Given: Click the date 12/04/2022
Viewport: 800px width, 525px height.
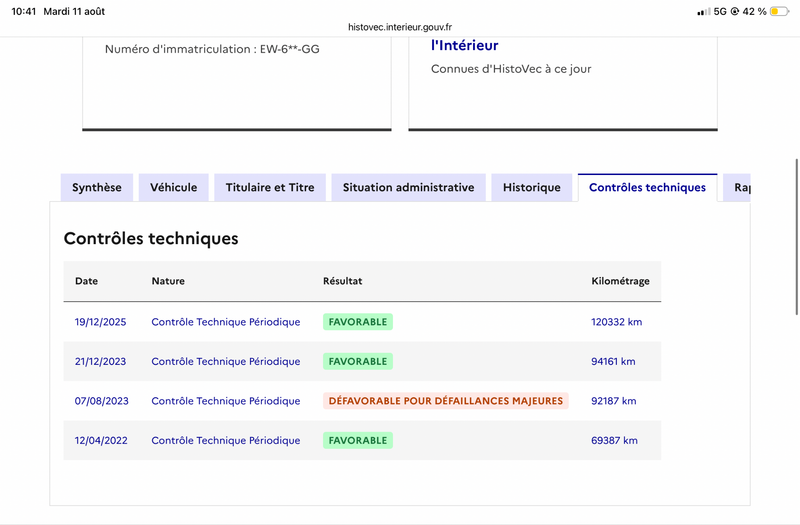Looking at the screenshot, I should point(101,440).
